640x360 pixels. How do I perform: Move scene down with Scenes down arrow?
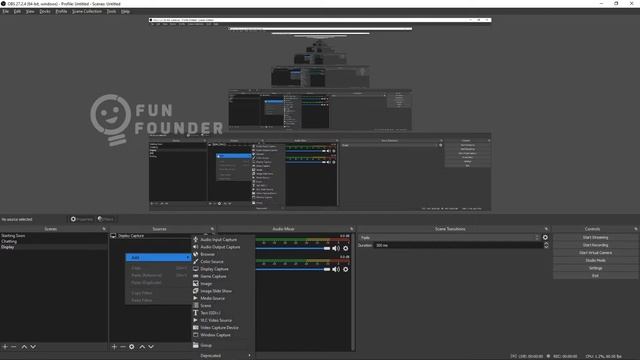(33, 347)
